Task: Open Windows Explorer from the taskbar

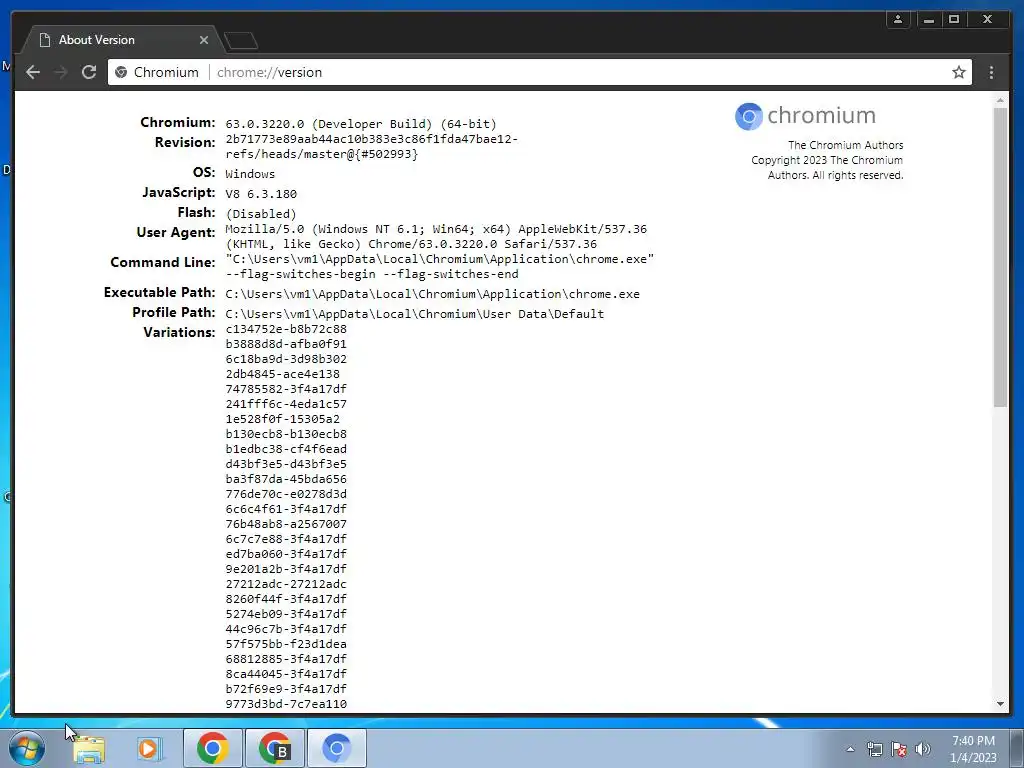Action: 89,748
